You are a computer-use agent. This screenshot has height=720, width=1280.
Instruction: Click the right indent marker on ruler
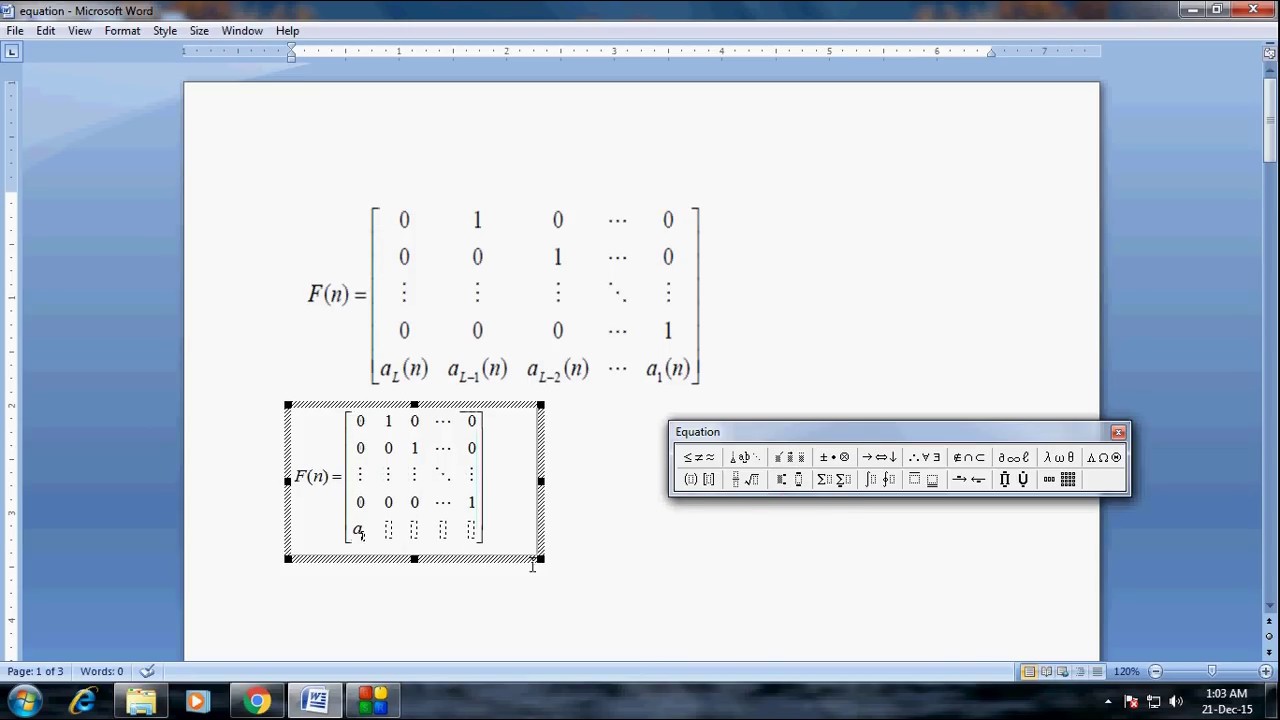(991, 52)
